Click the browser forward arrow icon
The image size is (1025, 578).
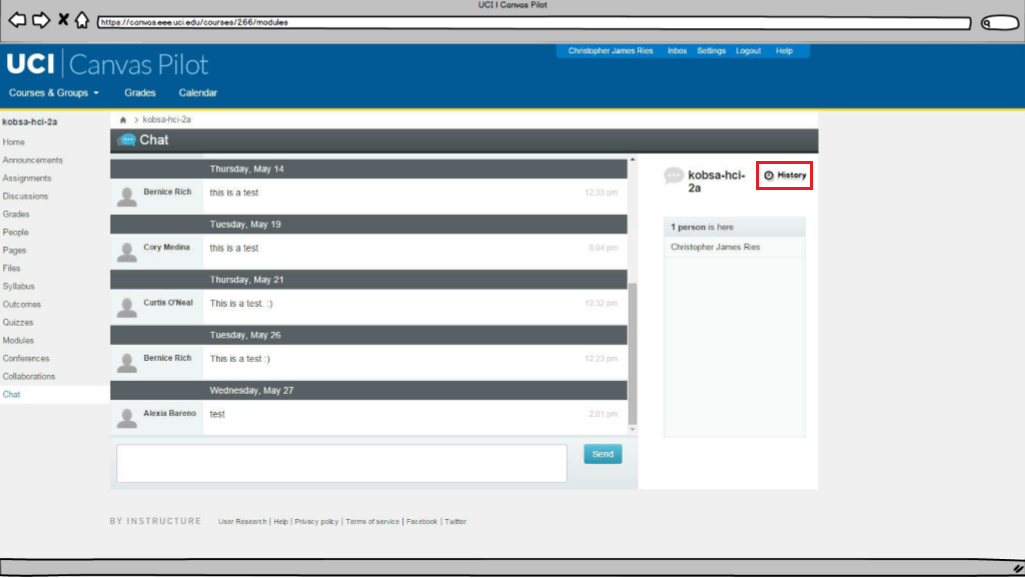click(x=41, y=20)
